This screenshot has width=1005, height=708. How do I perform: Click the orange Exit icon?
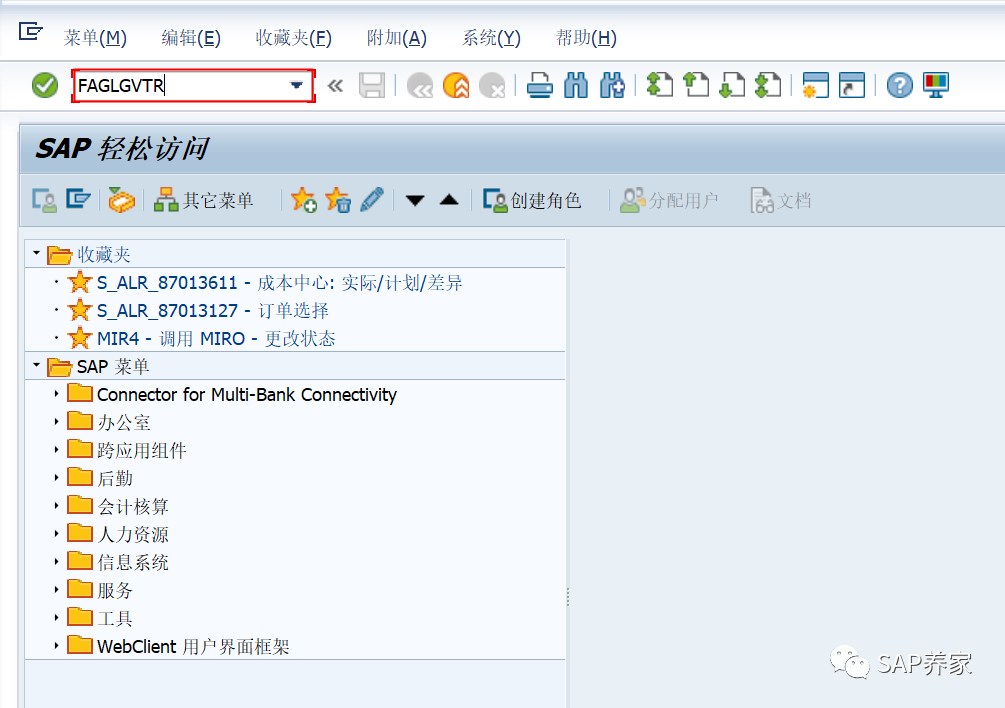456,85
